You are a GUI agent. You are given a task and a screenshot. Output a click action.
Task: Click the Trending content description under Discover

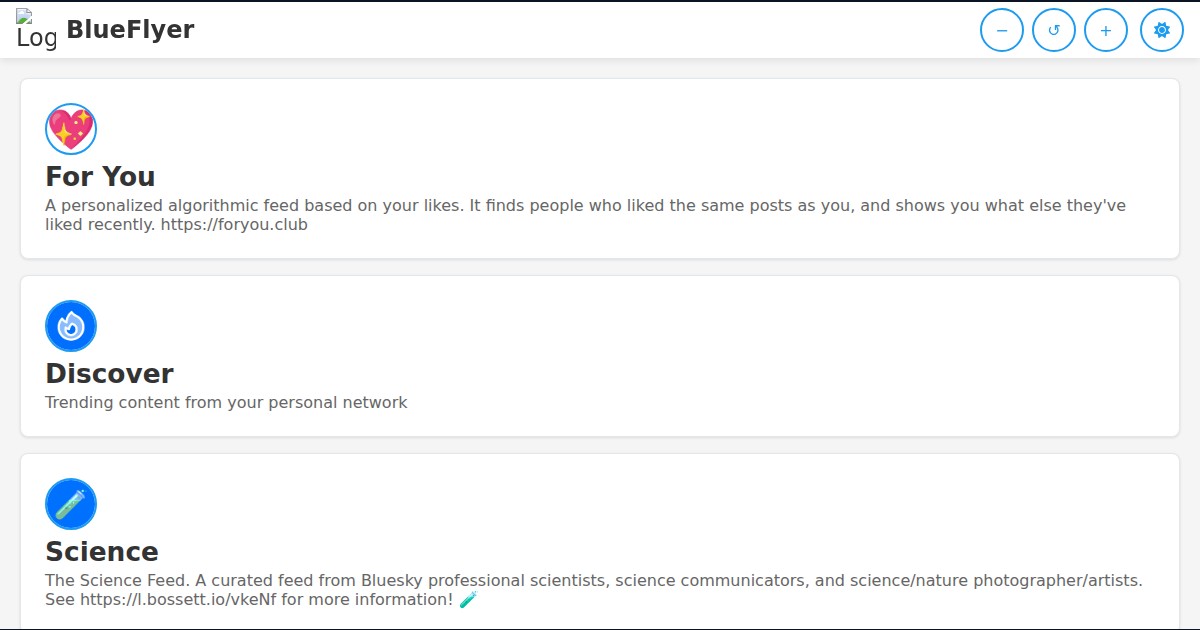click(226, 402)
